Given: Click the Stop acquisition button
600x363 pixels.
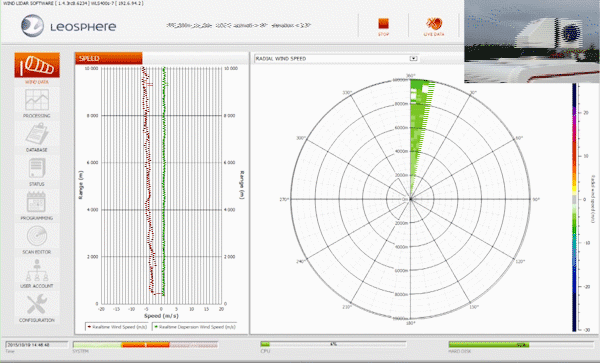Looking at the screenshot, I should pos(383,26).
